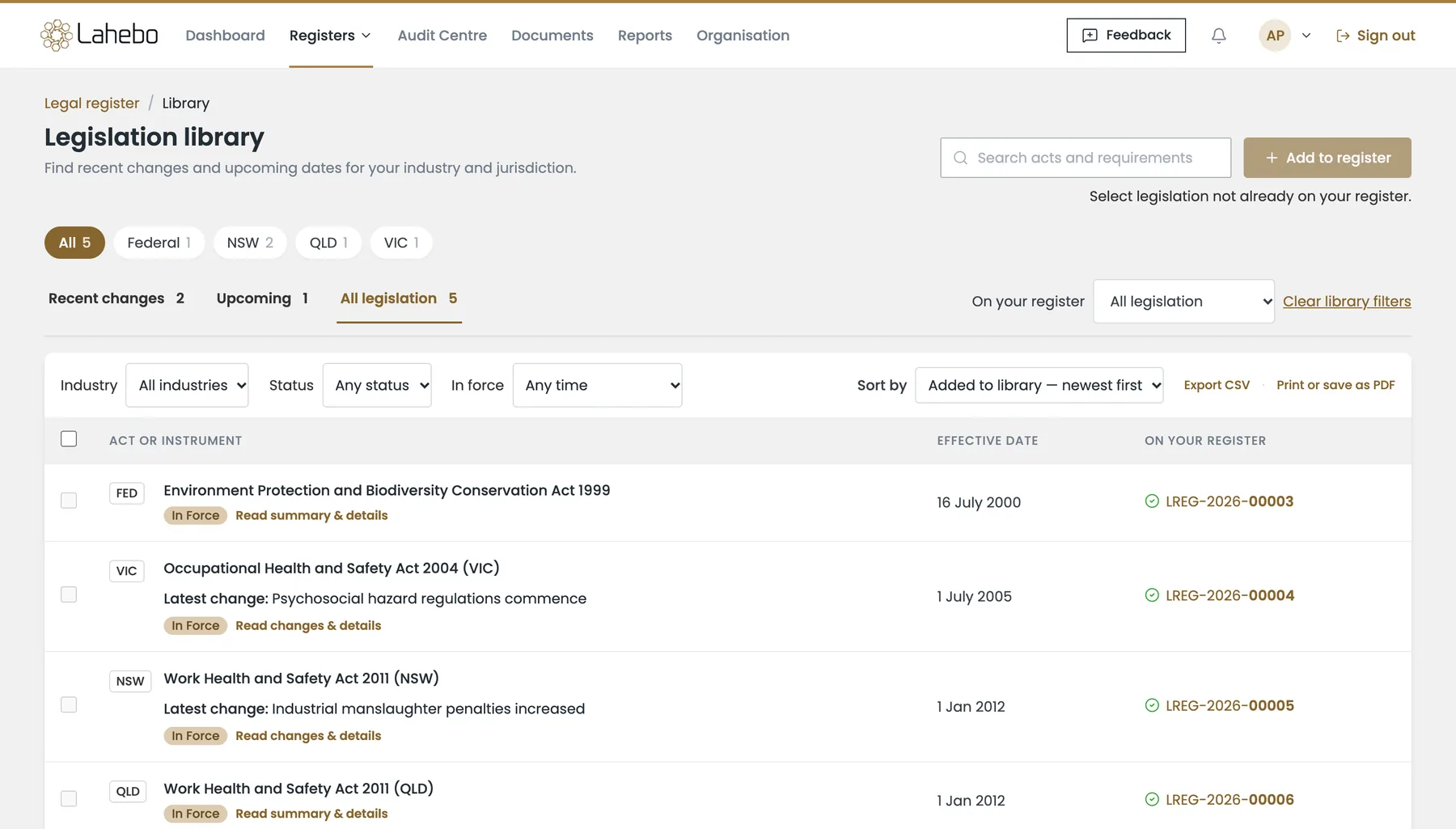Click the NSW badge on Work Health row
The height and width of the screenshot is (829, 1456).
tap(130, 681)
